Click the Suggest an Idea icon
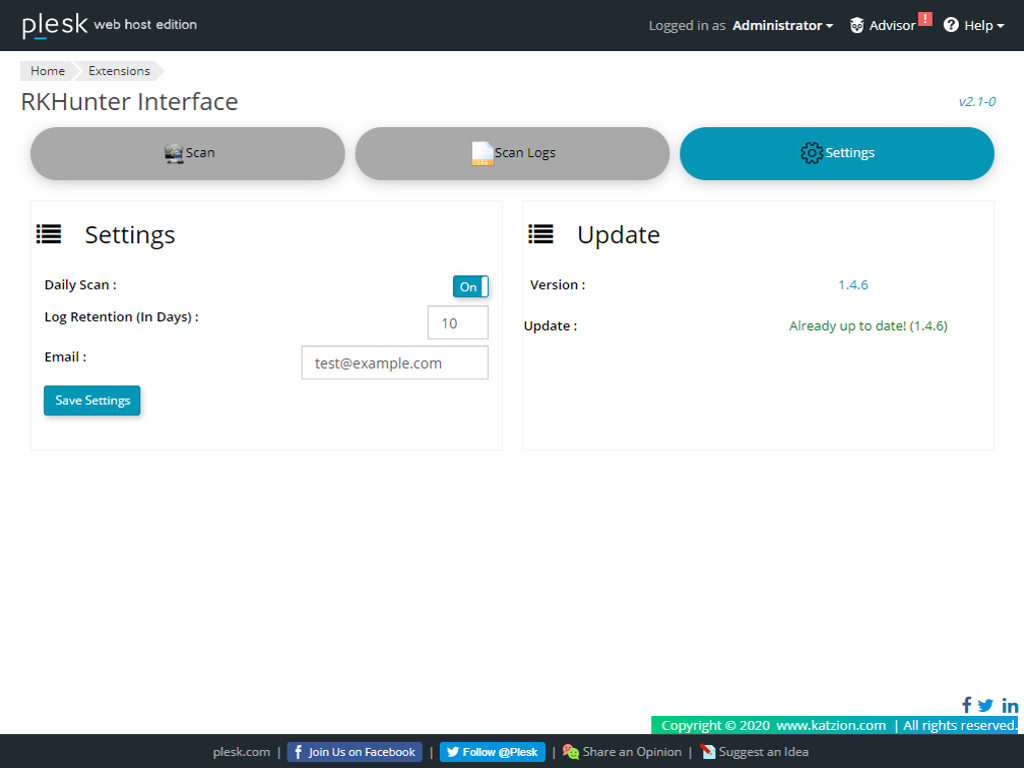1024x768 pixels. click(x=707, y=752)
